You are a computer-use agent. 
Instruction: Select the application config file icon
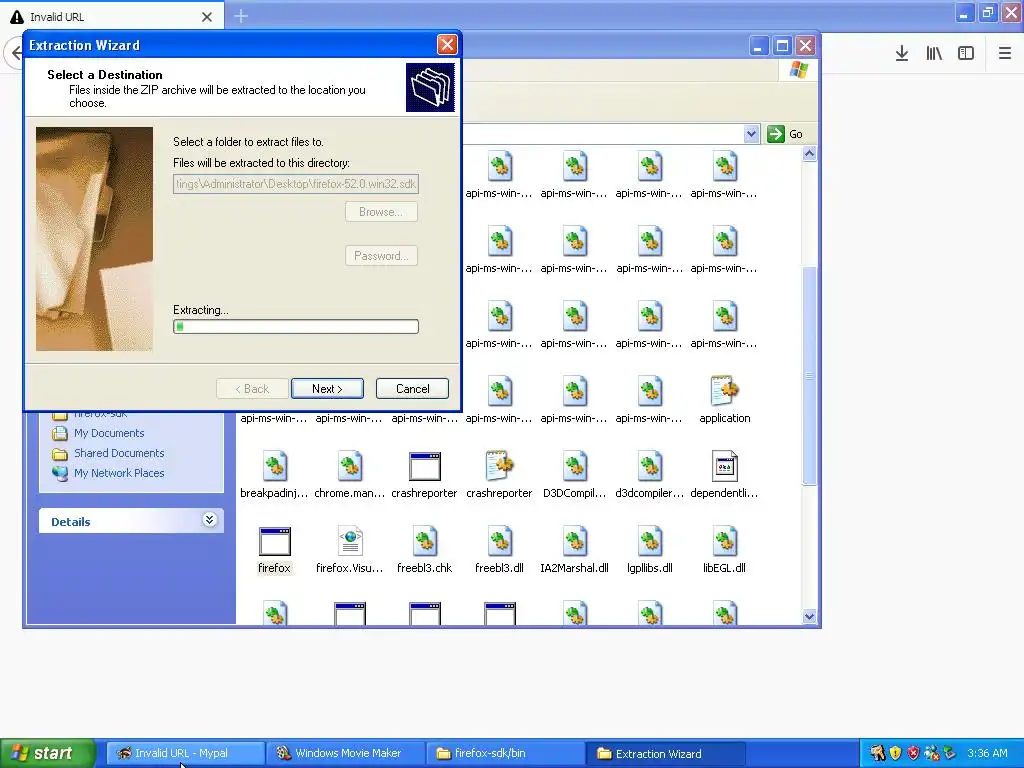(725, 391)
